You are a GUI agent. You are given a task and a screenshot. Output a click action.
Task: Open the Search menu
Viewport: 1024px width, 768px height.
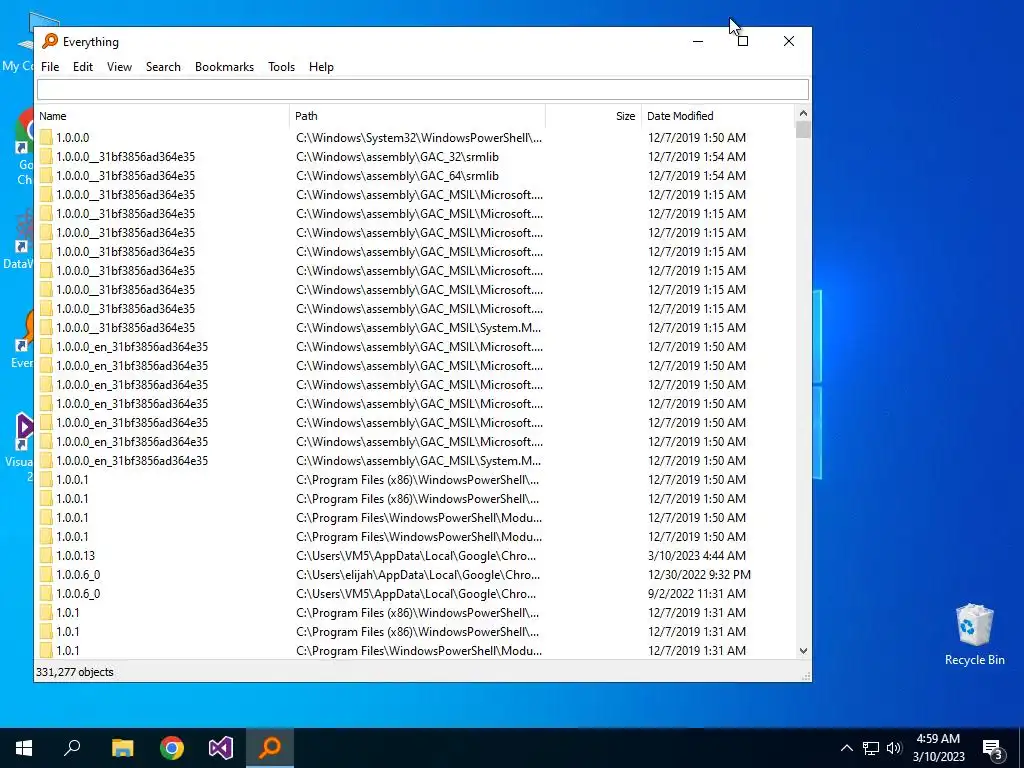coord(163,67)
